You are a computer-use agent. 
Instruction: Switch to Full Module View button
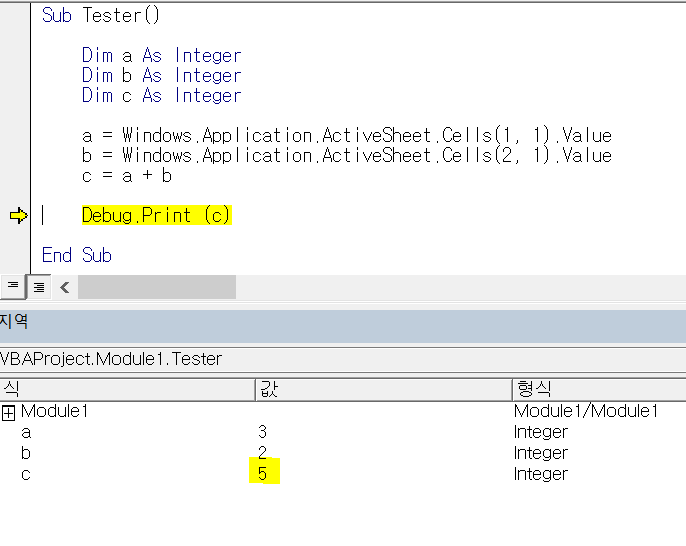[39, 287]
